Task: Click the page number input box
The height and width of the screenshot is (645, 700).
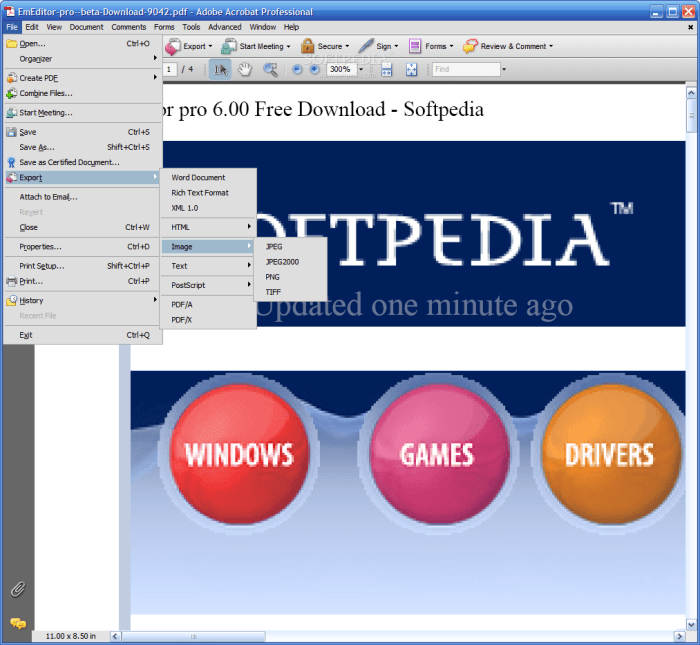Action: tap(170, 69)
